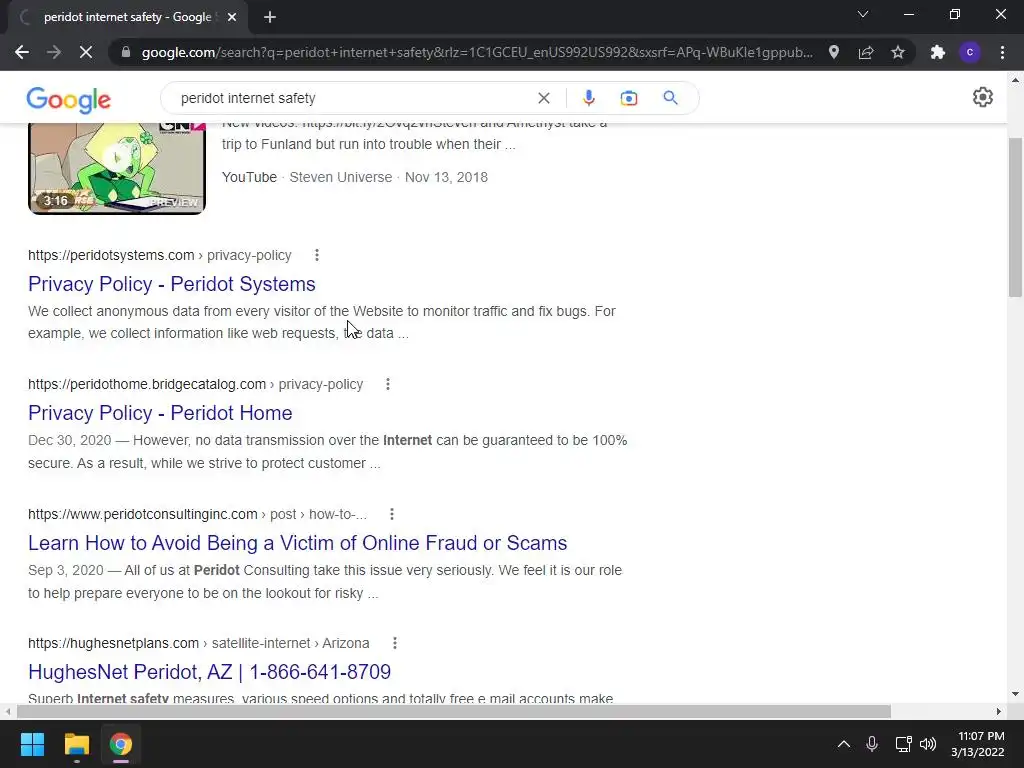Viewport: 1024px width, 768px height.
Task: Search by image with camera icon
Action: click(x=629, y=98)
